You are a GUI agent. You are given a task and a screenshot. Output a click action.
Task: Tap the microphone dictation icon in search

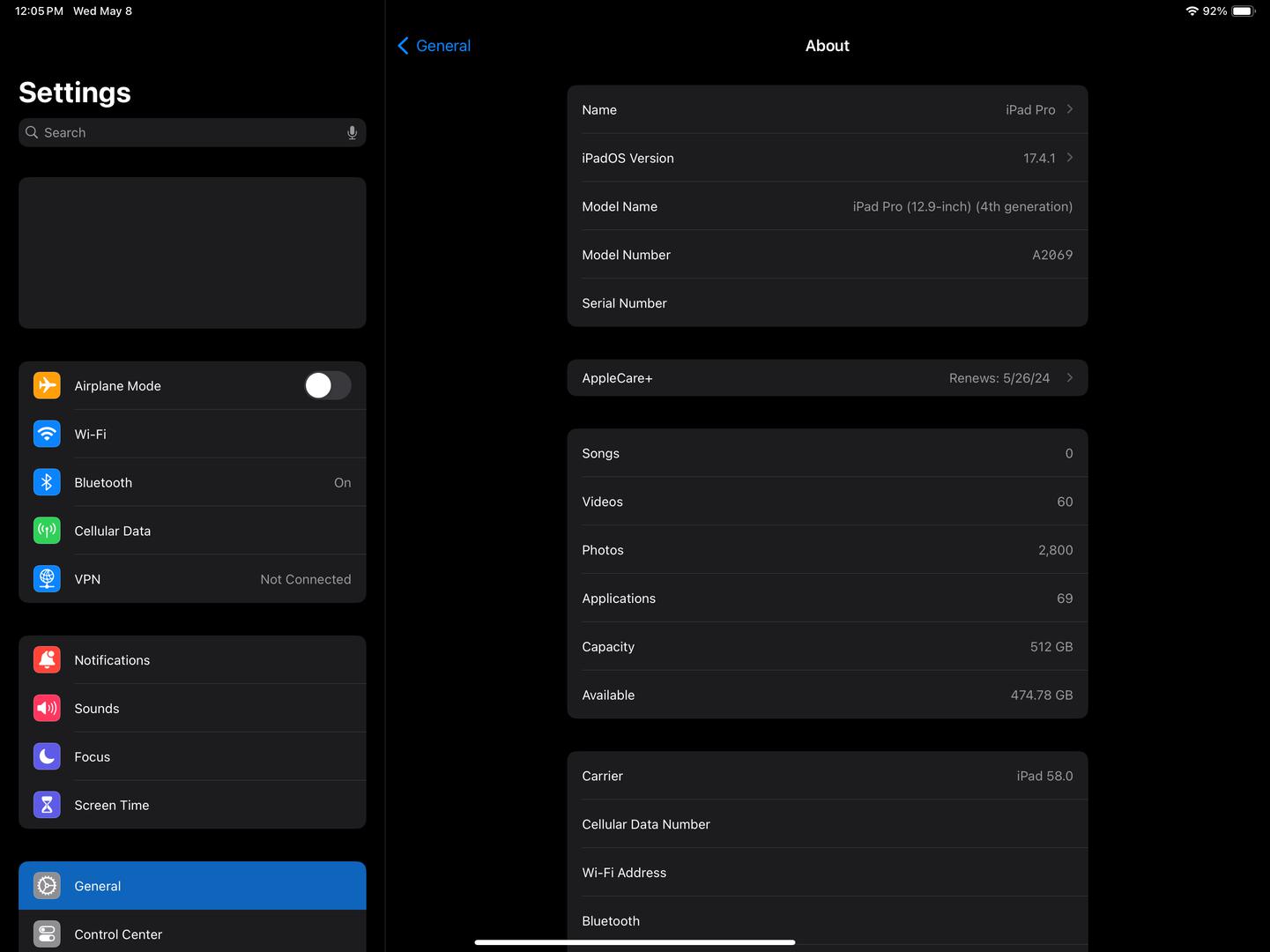click(352, 132)
